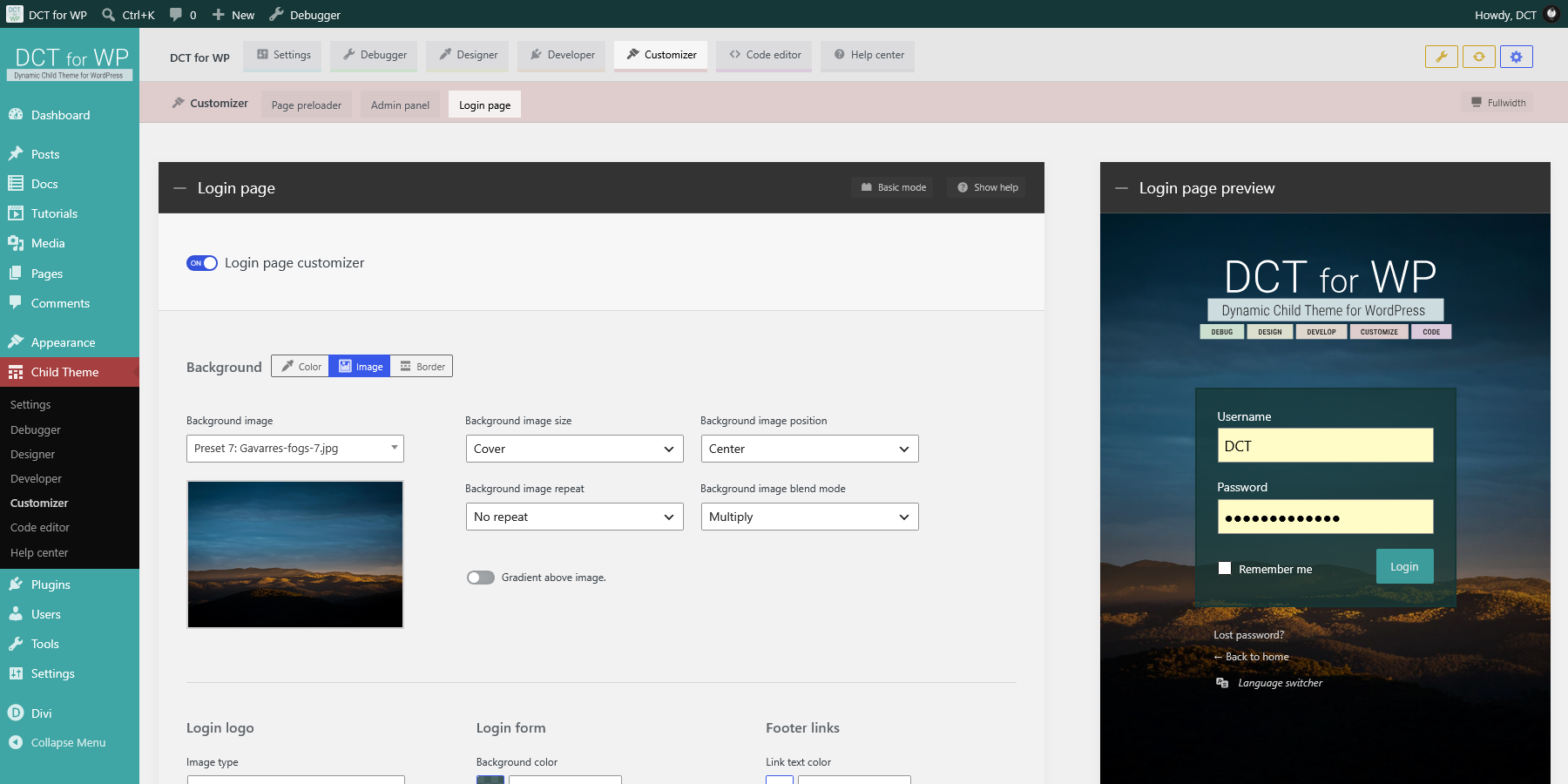The width and height of the screenshot is (1568, 784).
Task: Open the Help center tab
Action: [x=868, y=55]
